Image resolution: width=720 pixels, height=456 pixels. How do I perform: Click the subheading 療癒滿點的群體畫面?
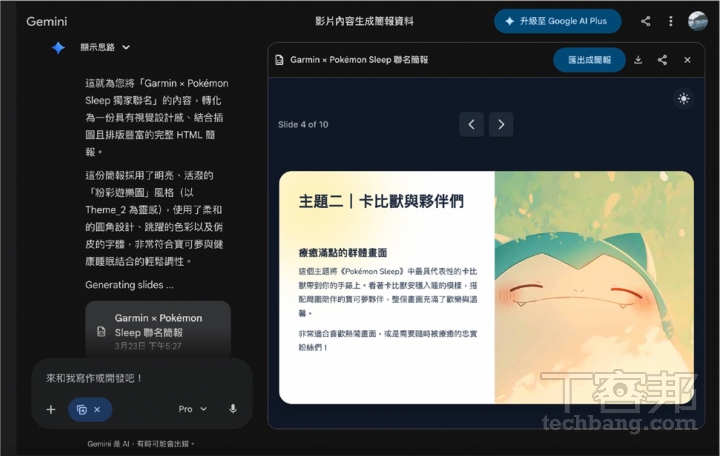[343, 252]
